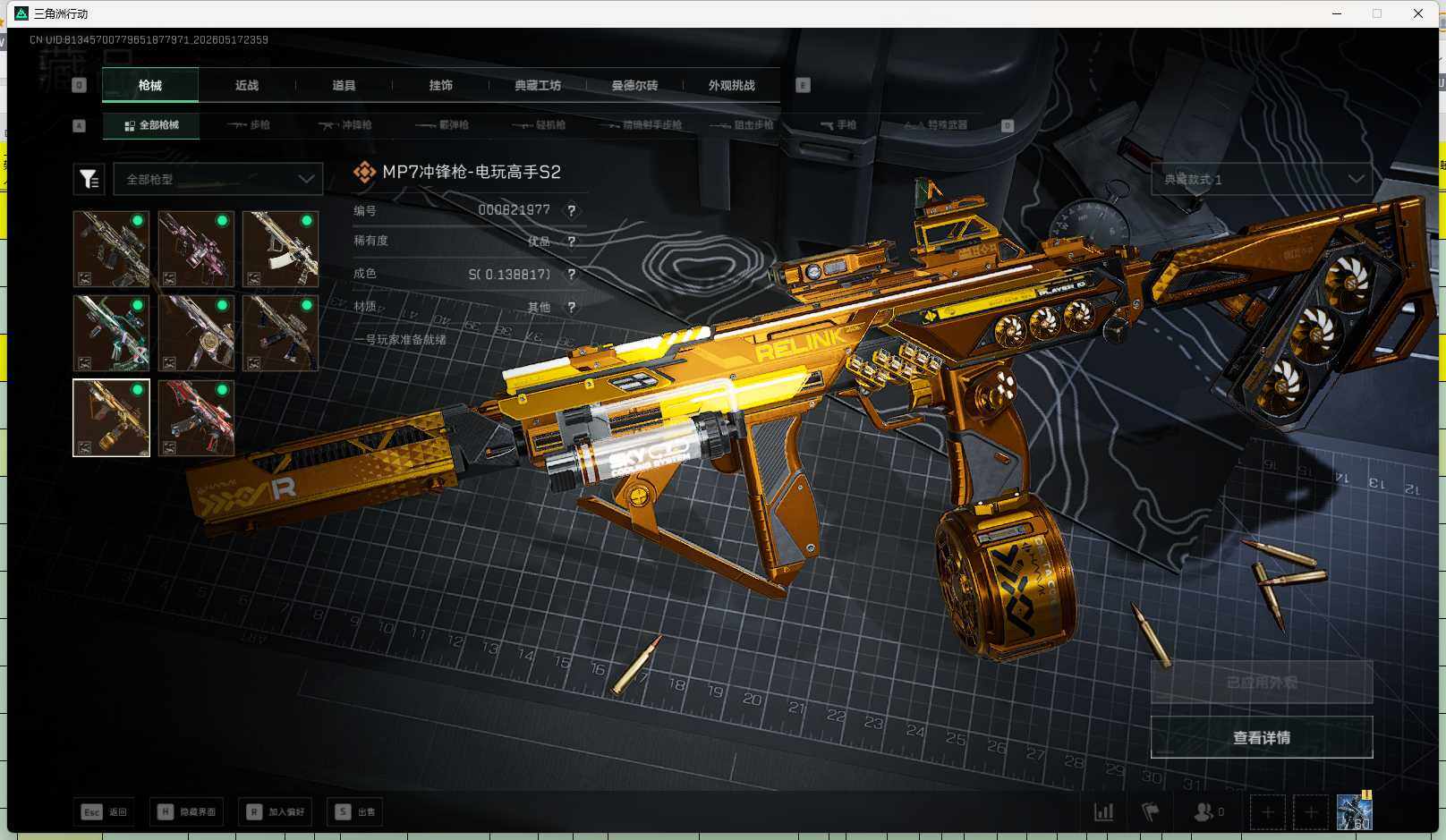Screen dimensions: 1446x840
Task: Open the player avatar portrait
Action: [x=1354, y=811]
